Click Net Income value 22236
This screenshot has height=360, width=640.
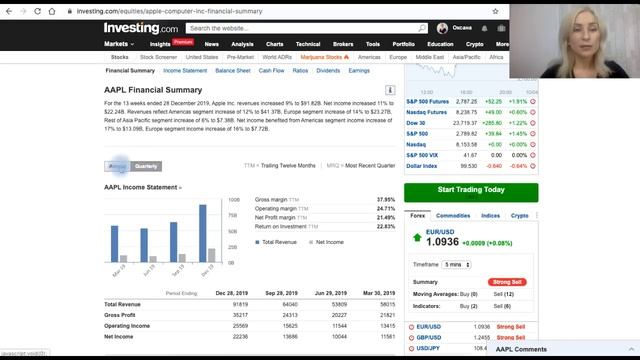click(240, 337)
